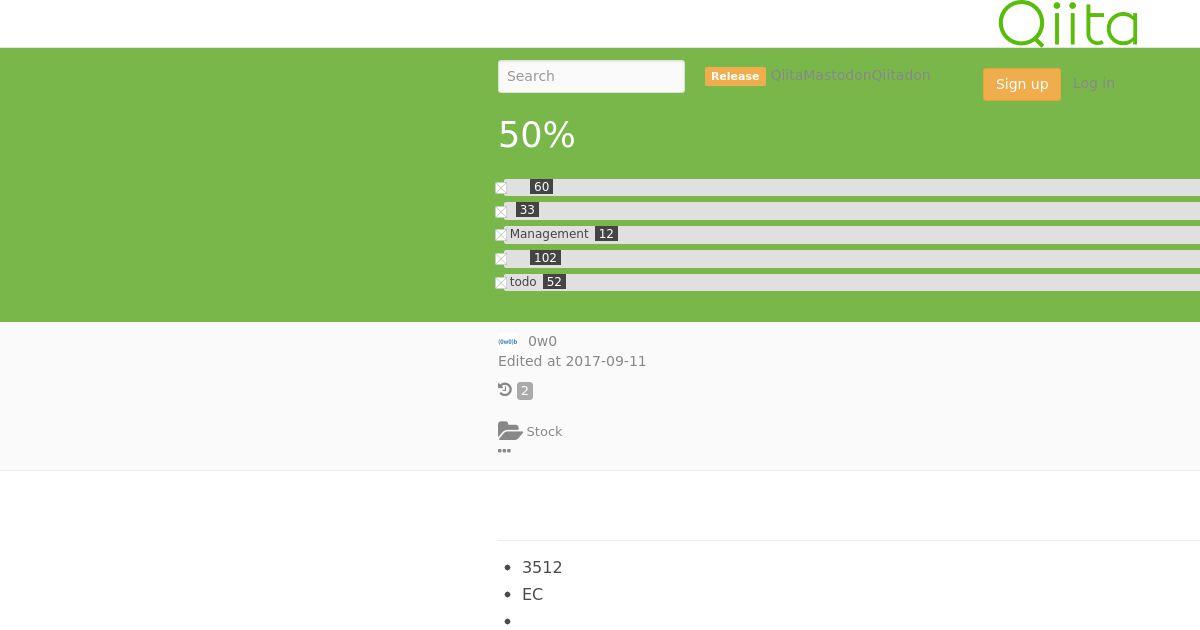Open the Management tag

[549, 234]
